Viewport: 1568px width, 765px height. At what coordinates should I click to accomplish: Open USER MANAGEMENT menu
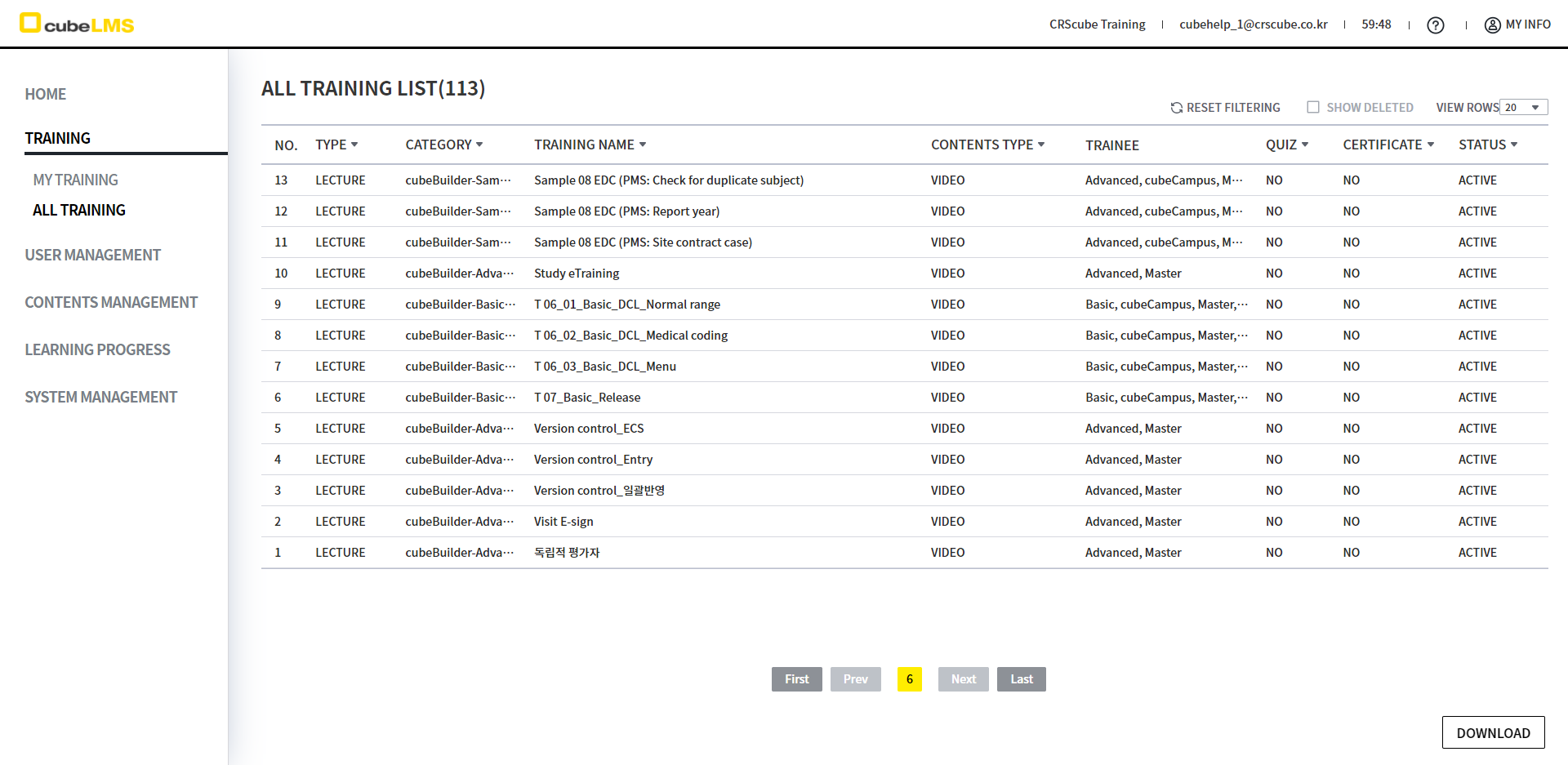click(92, 255)
